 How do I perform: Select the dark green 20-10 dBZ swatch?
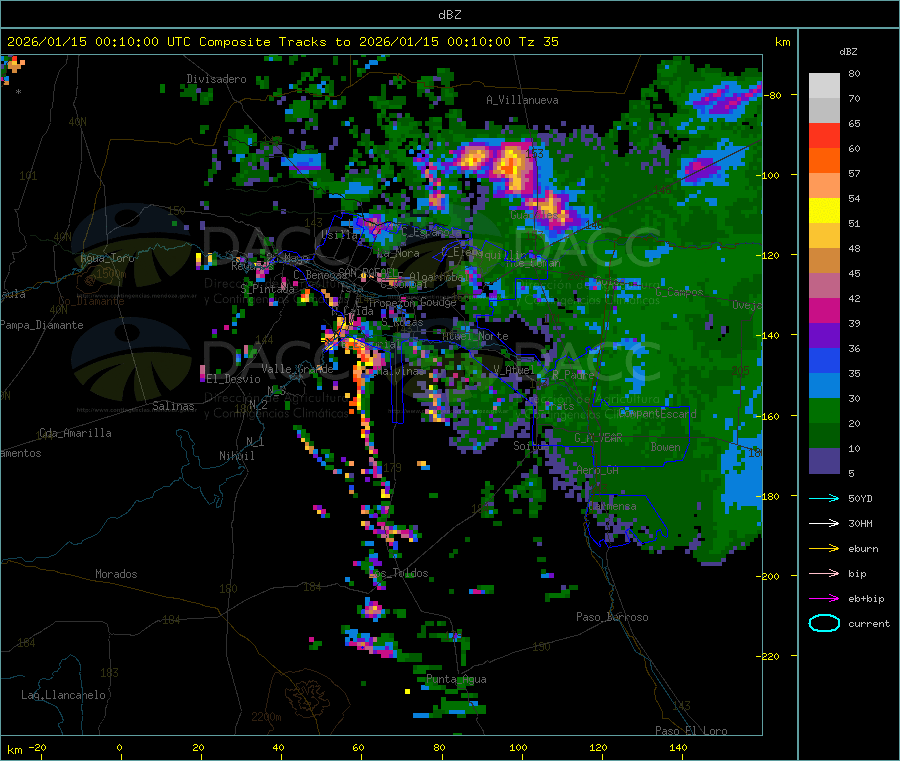click(824, 436)
